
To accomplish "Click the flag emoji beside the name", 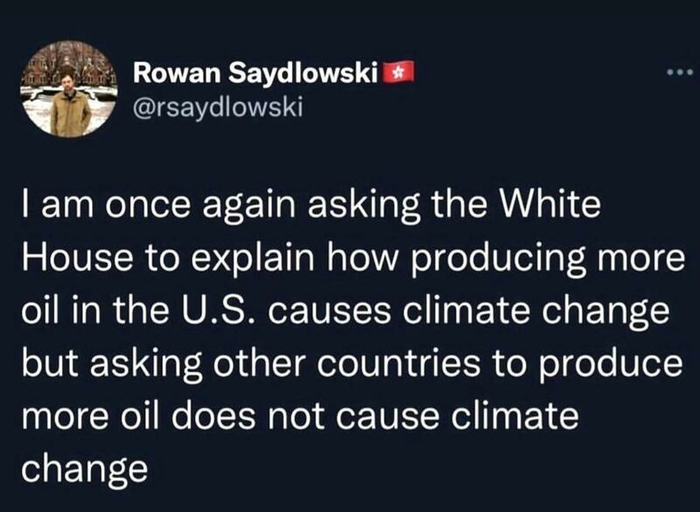I will (x=400, y=72).
